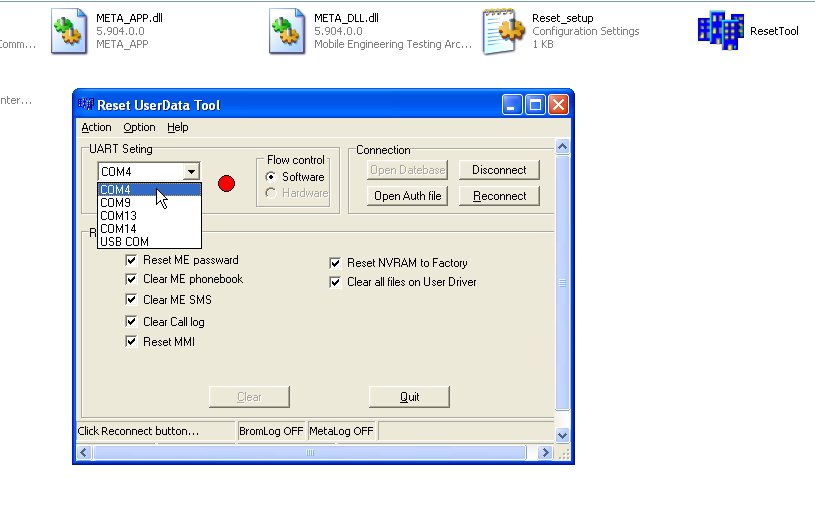Select Hardware flow control radio button
815x513 pixels.
(270, 193)
